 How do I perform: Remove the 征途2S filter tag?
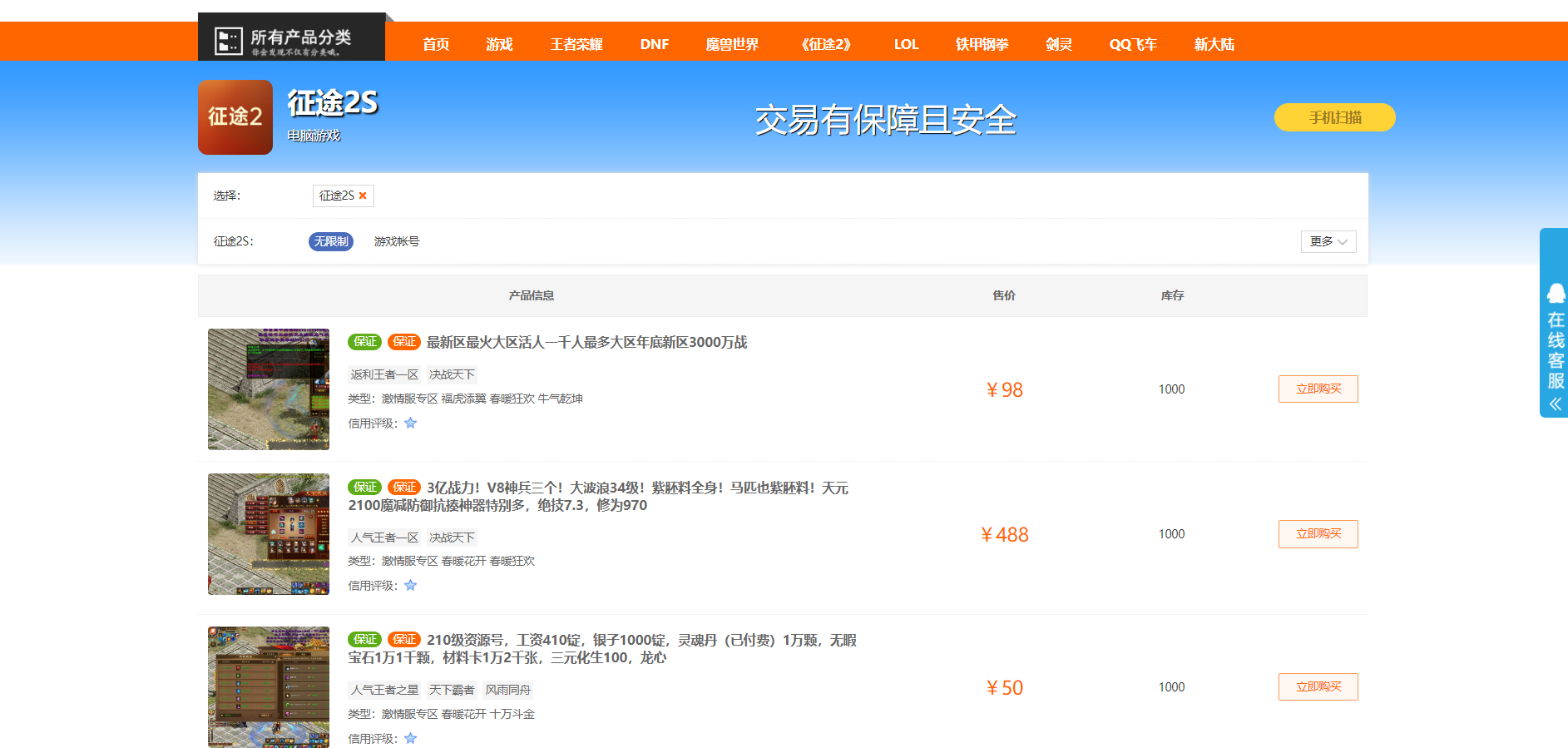coord(363,196)
